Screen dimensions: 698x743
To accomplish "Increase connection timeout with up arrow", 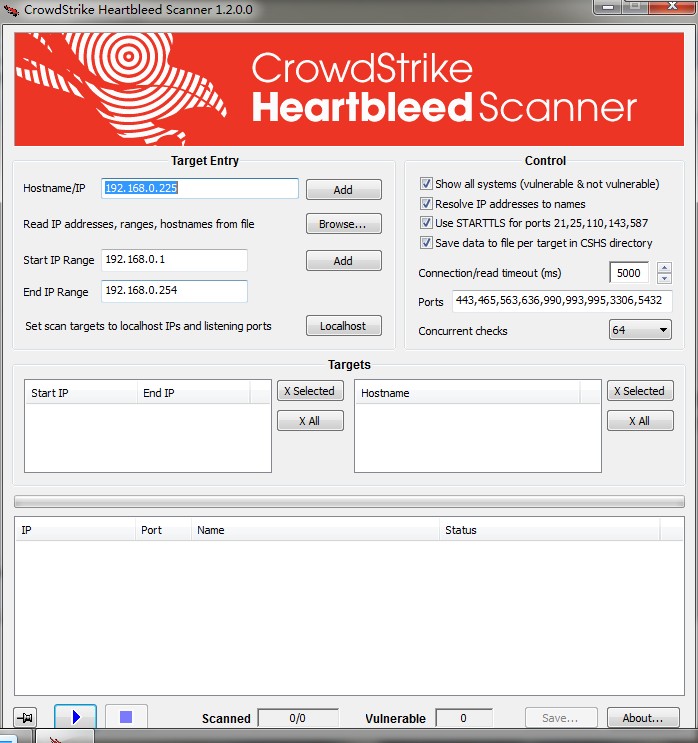I will (x=664, y=268).
